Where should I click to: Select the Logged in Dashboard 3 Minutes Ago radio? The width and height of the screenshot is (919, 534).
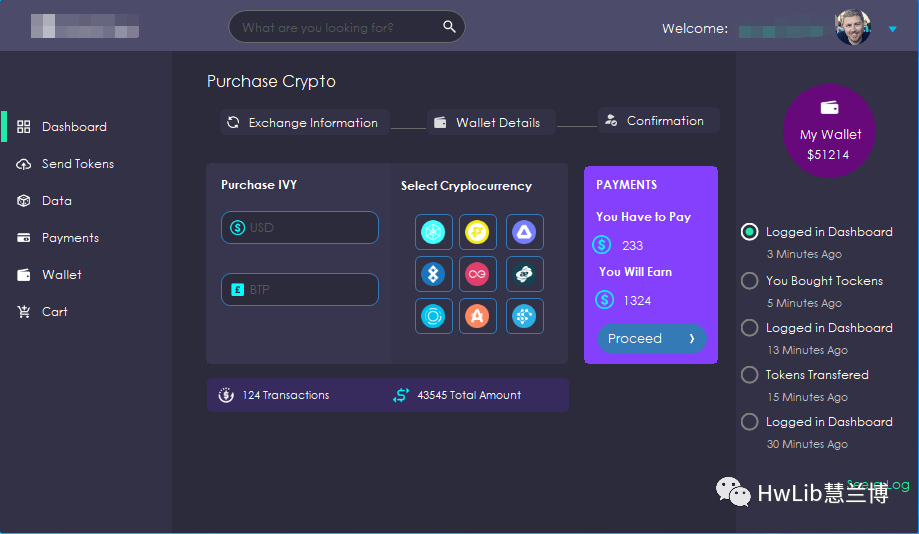pyautogui.click(x=749, y=232)
